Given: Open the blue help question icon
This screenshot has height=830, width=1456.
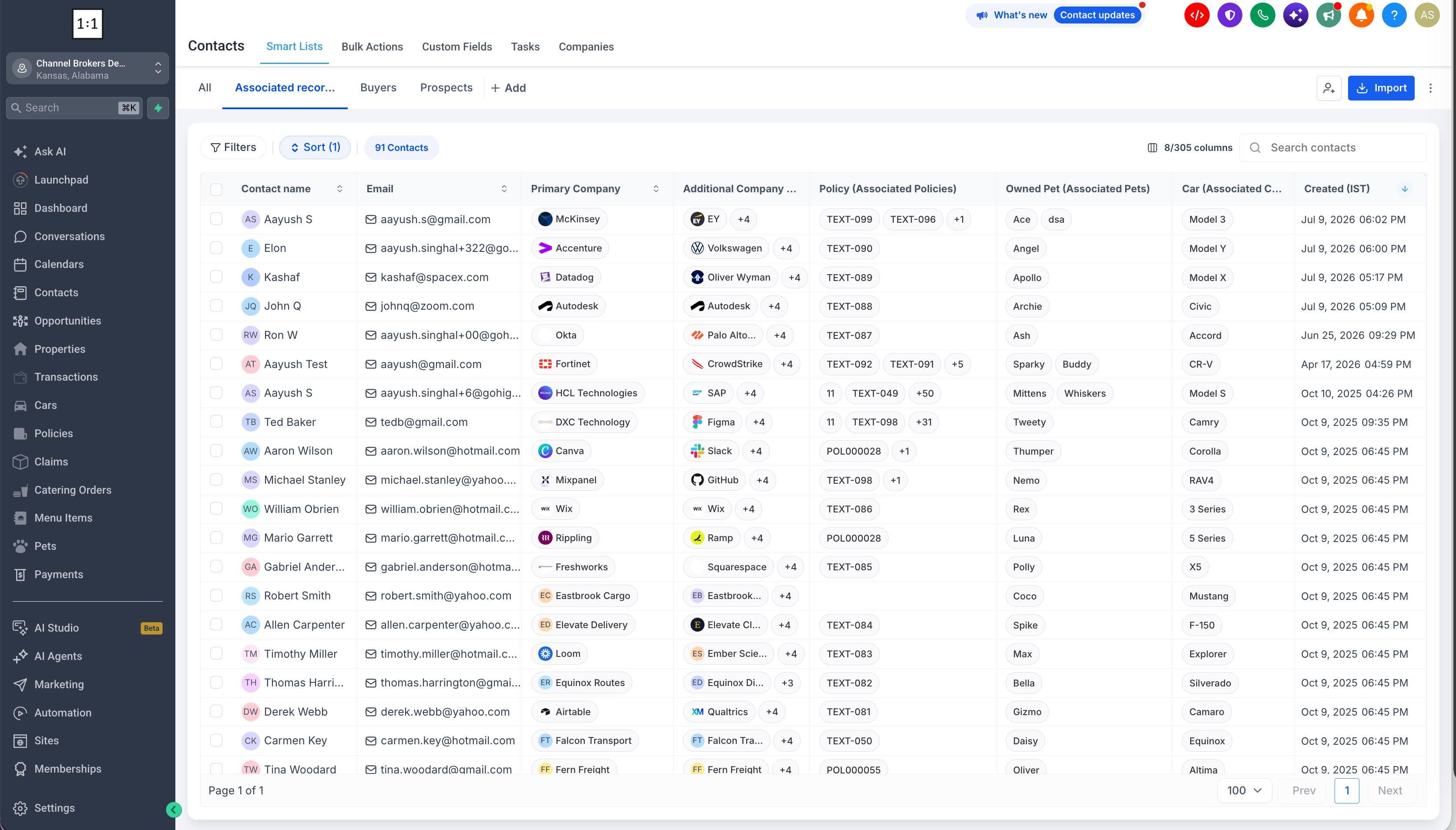Looking at the screenshot, I should (x=1395, y=15).
